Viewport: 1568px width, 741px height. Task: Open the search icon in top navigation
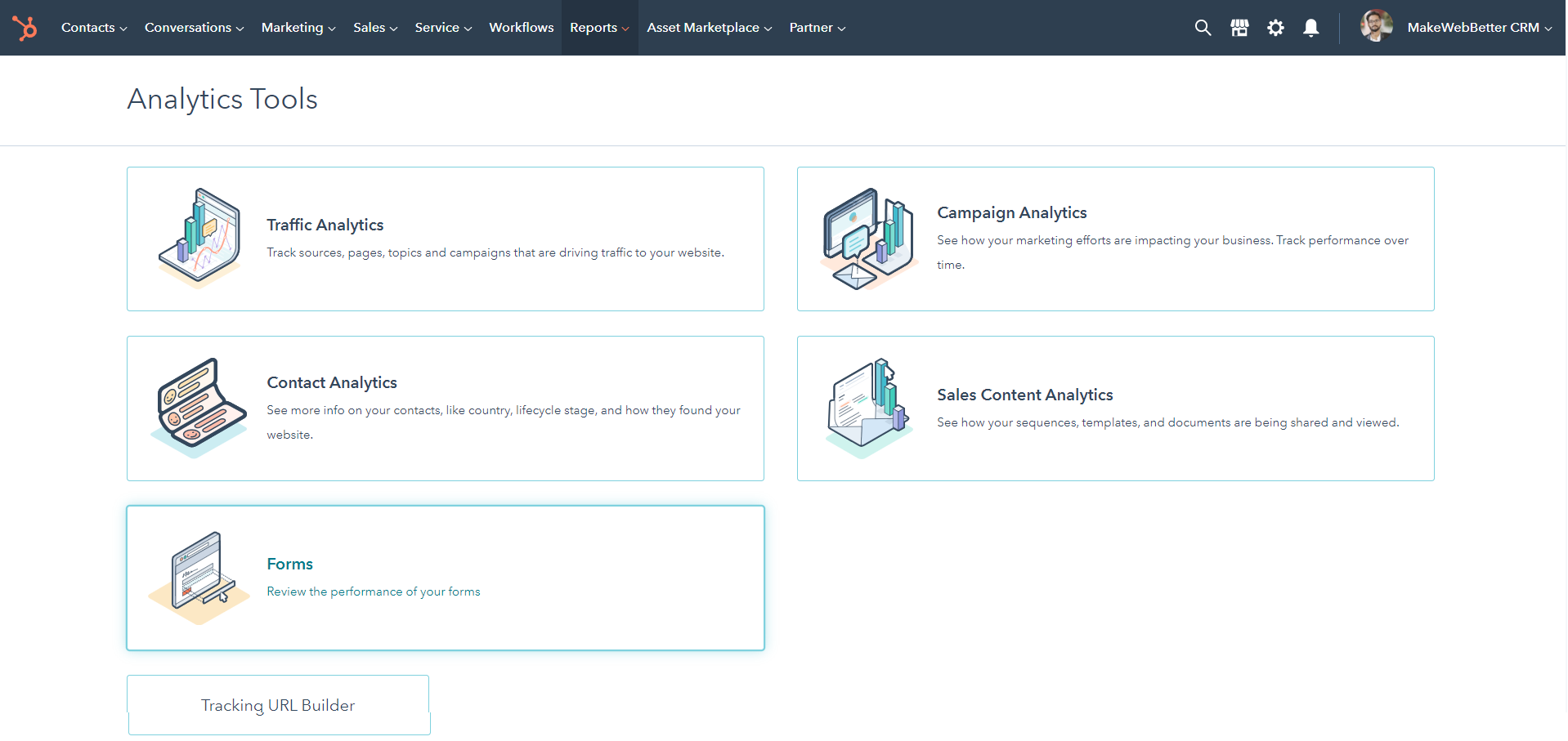[x=1203, y=27]
